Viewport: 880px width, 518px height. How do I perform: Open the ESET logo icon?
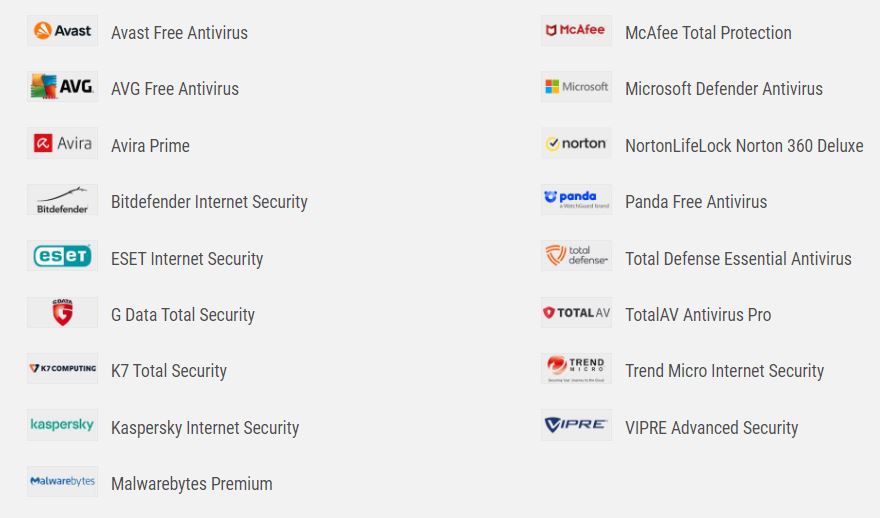pyautogui.click(x=62, y=257)
